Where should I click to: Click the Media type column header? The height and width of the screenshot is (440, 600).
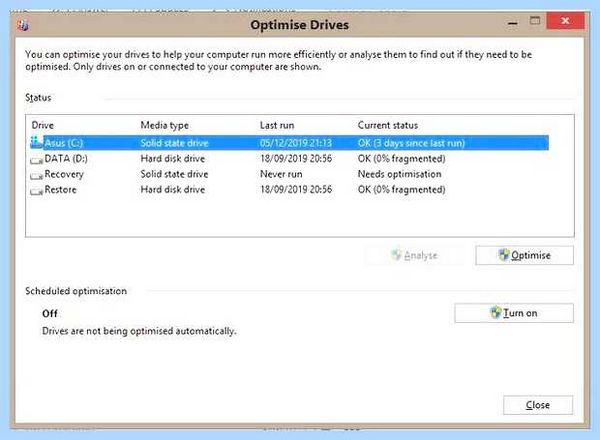165,125
